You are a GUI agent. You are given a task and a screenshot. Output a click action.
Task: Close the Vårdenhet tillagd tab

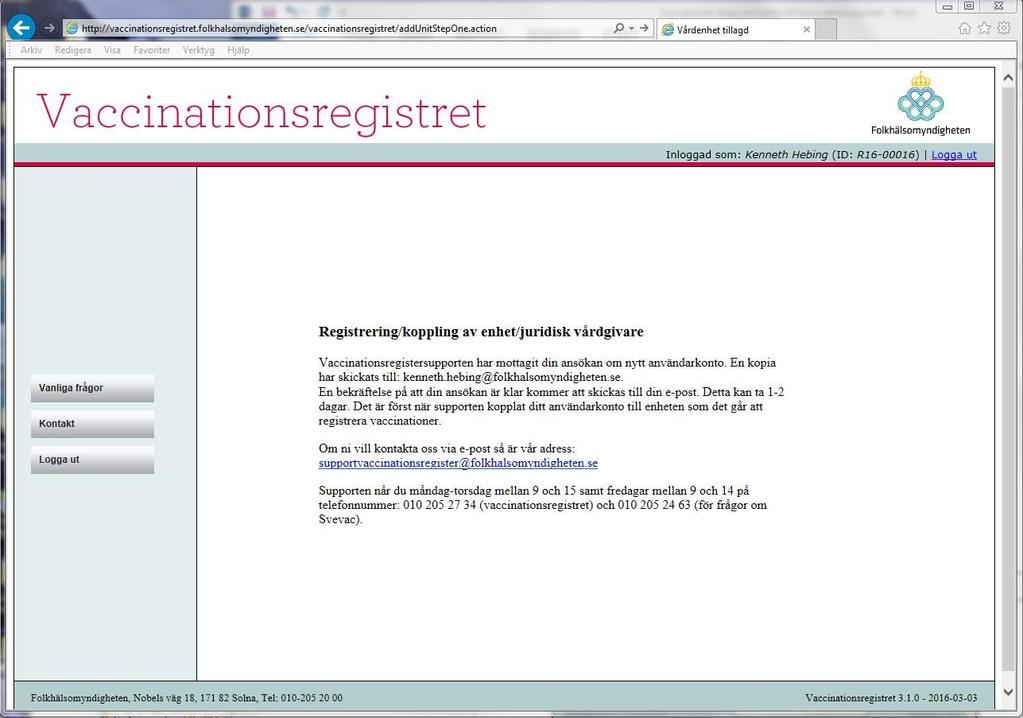(x=806, y=29)
